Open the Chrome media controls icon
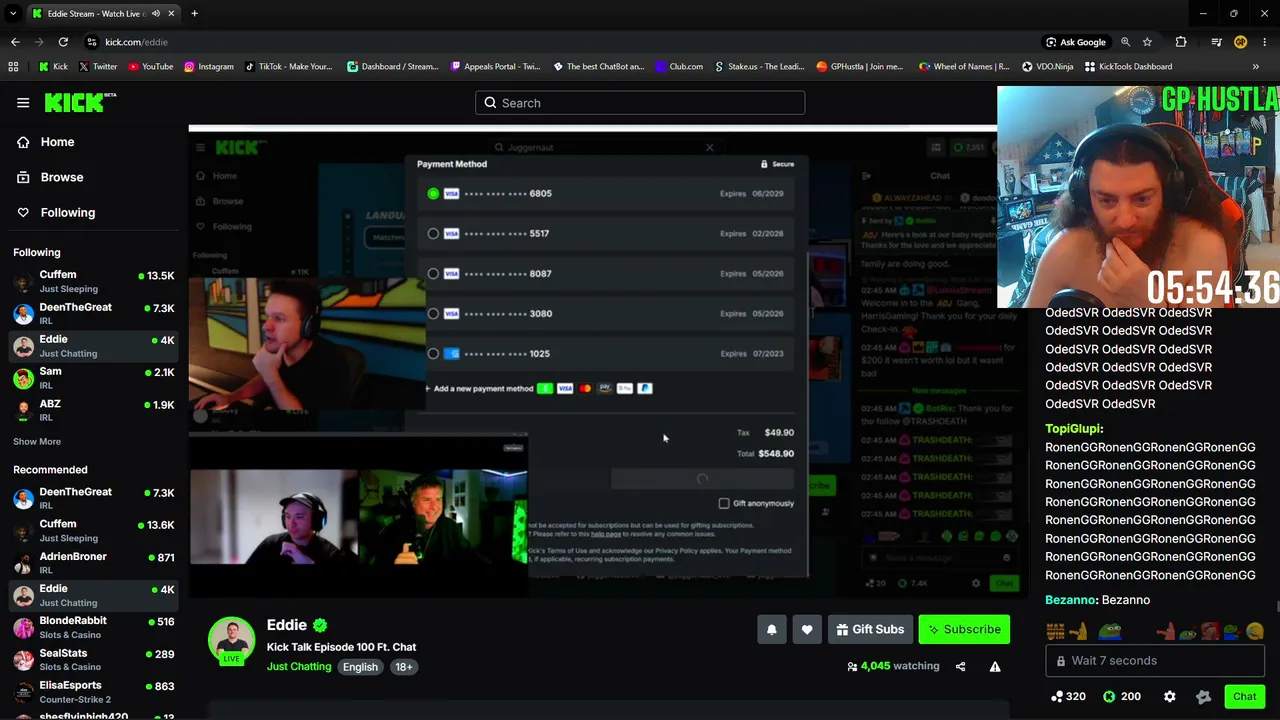The image size is (1280, 720). (1216, 42)
